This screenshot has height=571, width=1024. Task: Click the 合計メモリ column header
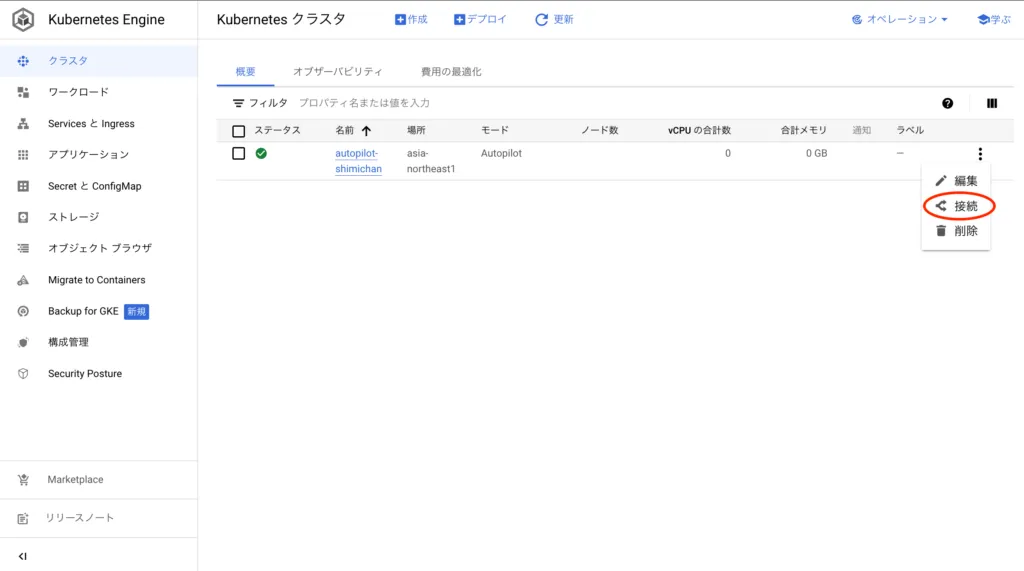tap(803, 131)
